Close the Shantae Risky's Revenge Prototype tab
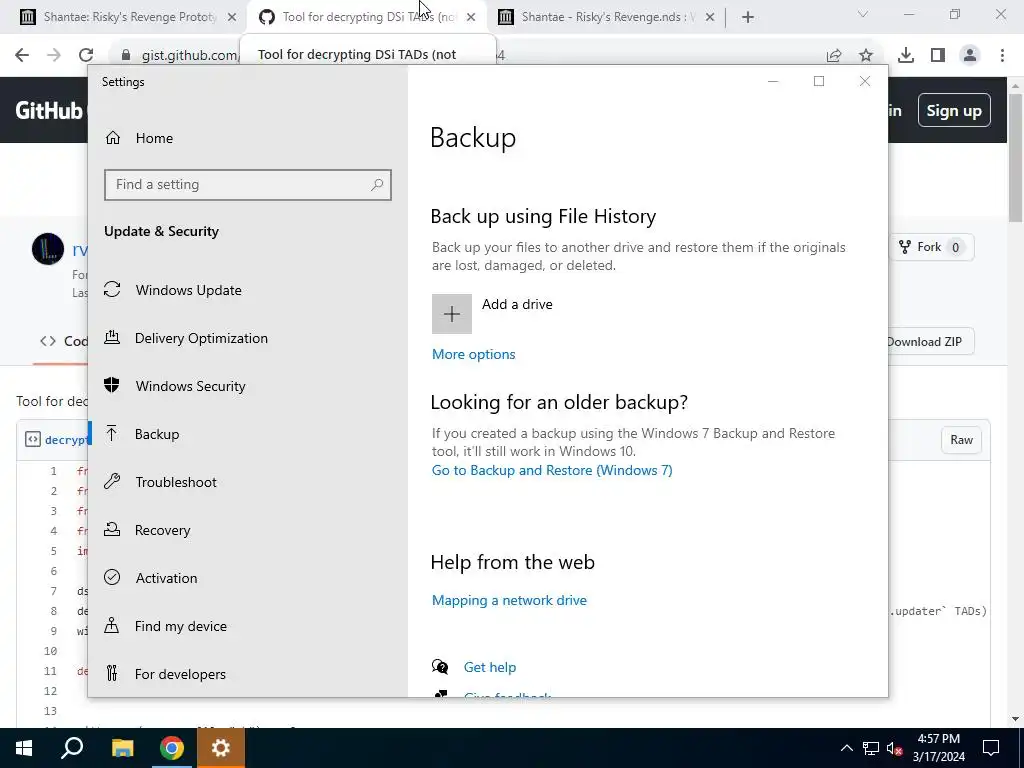The width and height of the screenshot is (1024, 768). 232,18
